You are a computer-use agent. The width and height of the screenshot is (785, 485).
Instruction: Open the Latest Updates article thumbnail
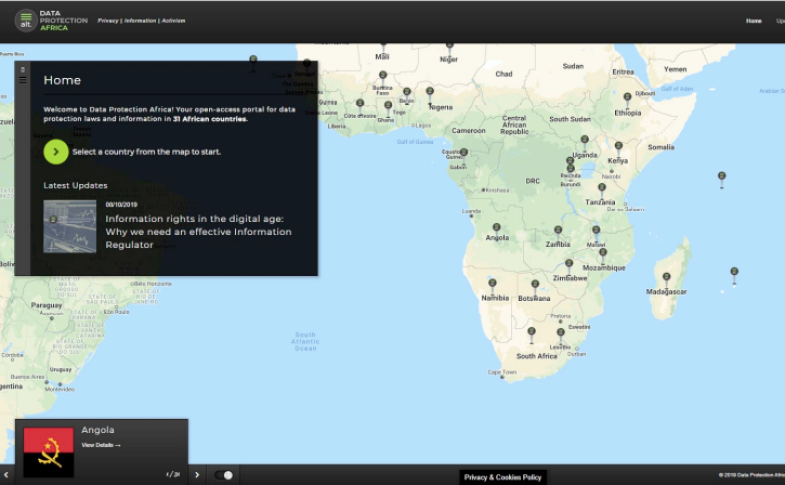(70, 226)
